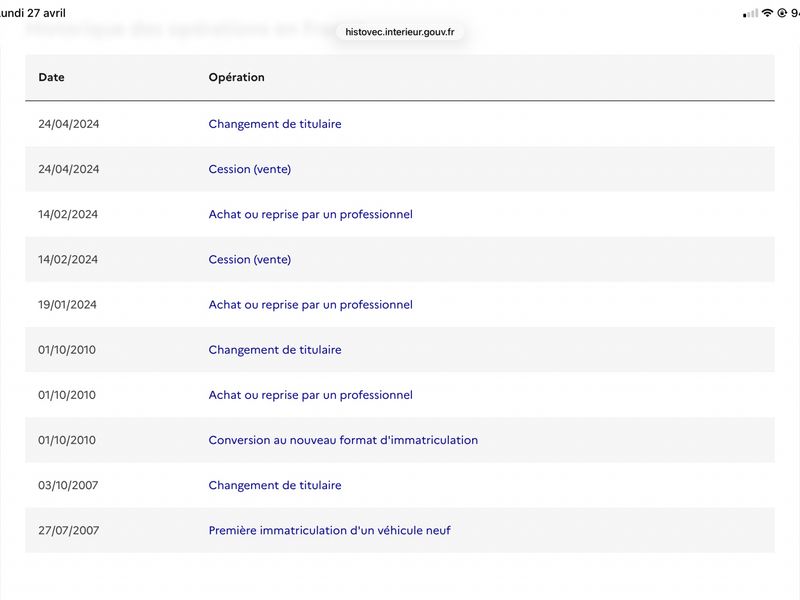Open Achat ou reprise entry dated 19/01/2024
Screen dimensions: 800x600
(x=310, y=305)
